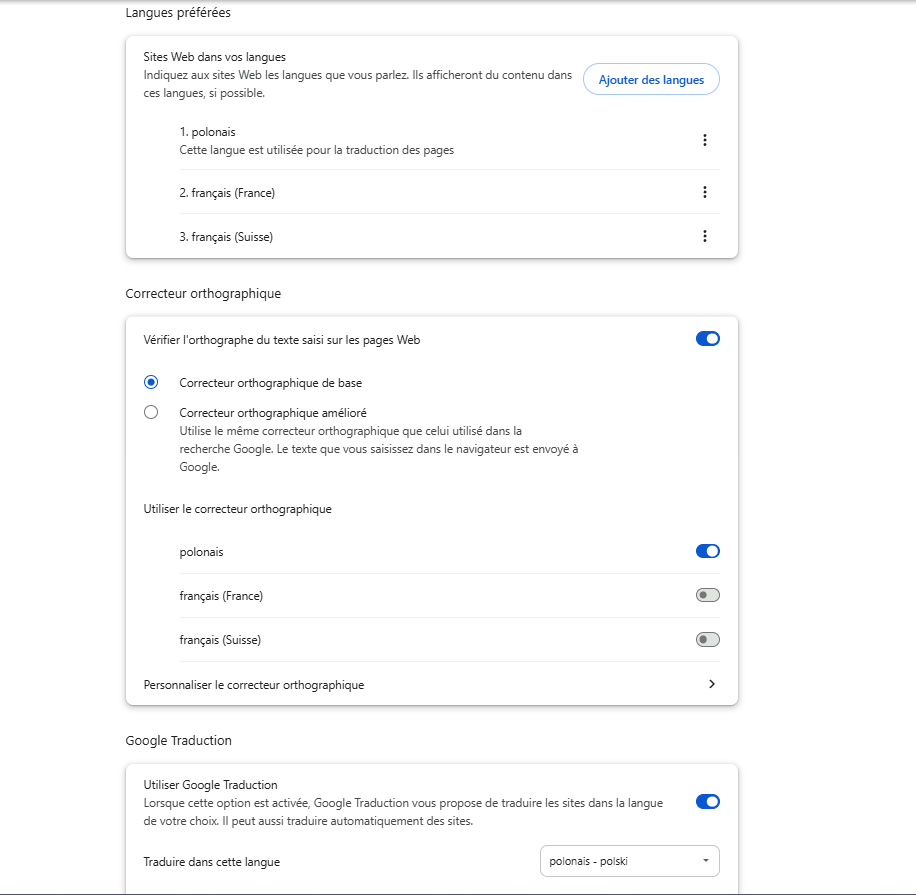Disable spell check for polonais
Viewport: 916px width, 895px height.
point(707,551)
